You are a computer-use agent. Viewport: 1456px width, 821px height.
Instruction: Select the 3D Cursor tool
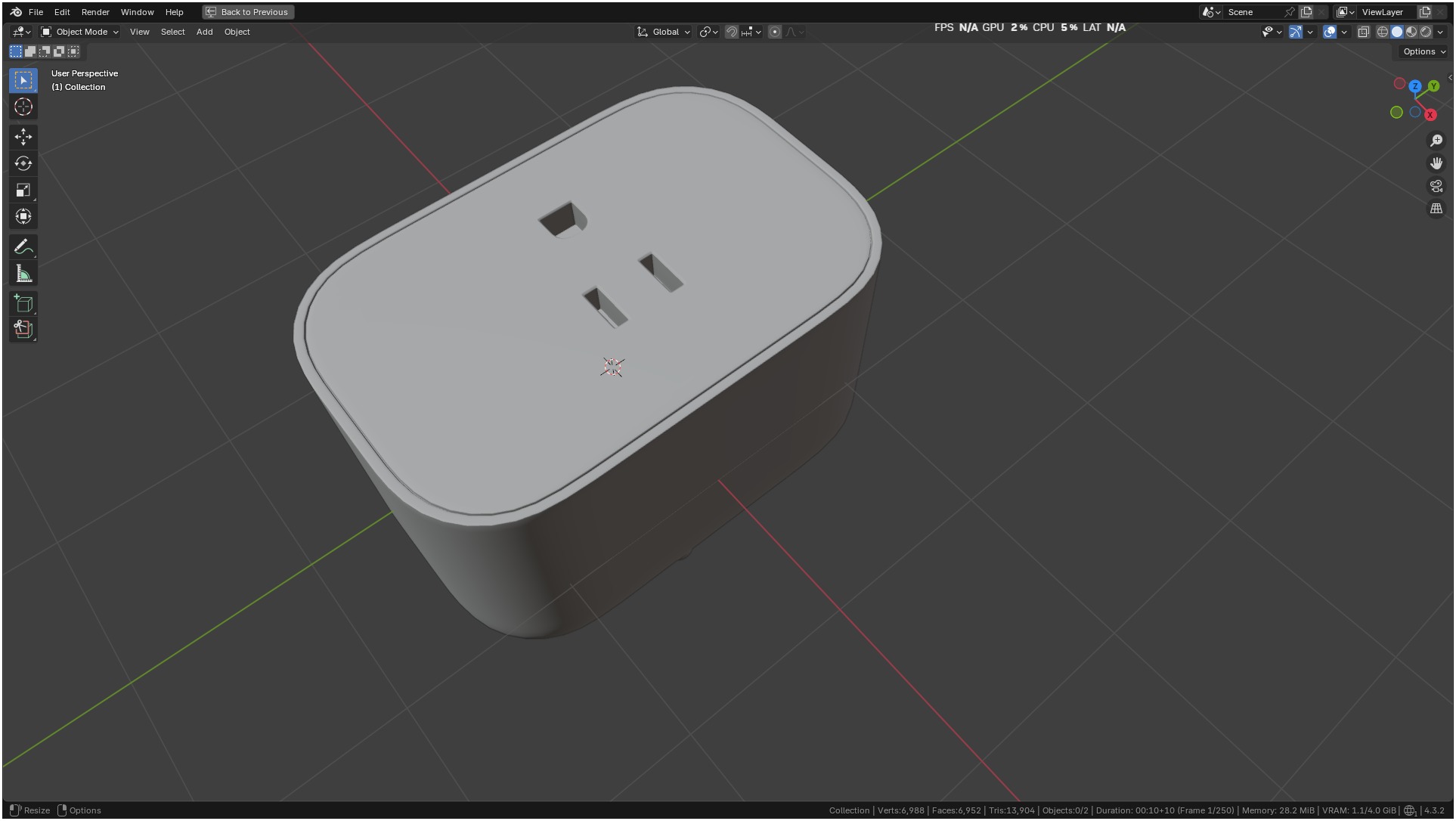point(23,107)
